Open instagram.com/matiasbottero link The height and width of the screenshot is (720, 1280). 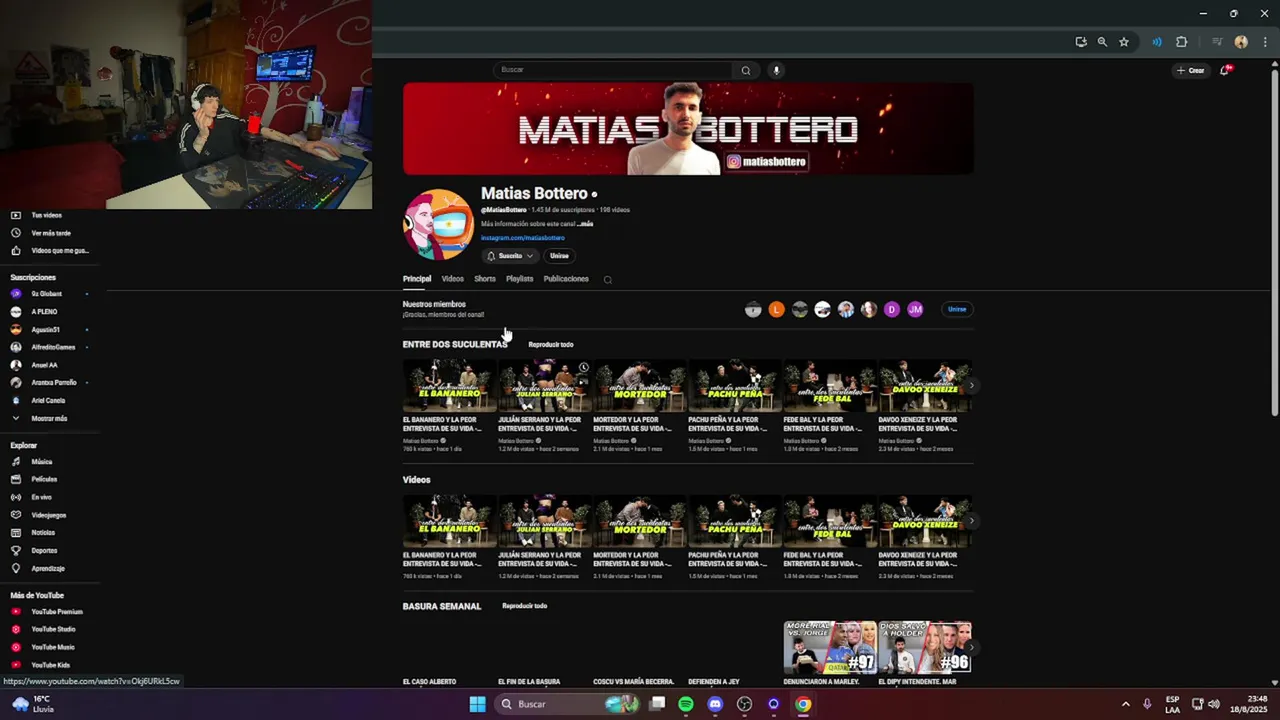[522, 238]
